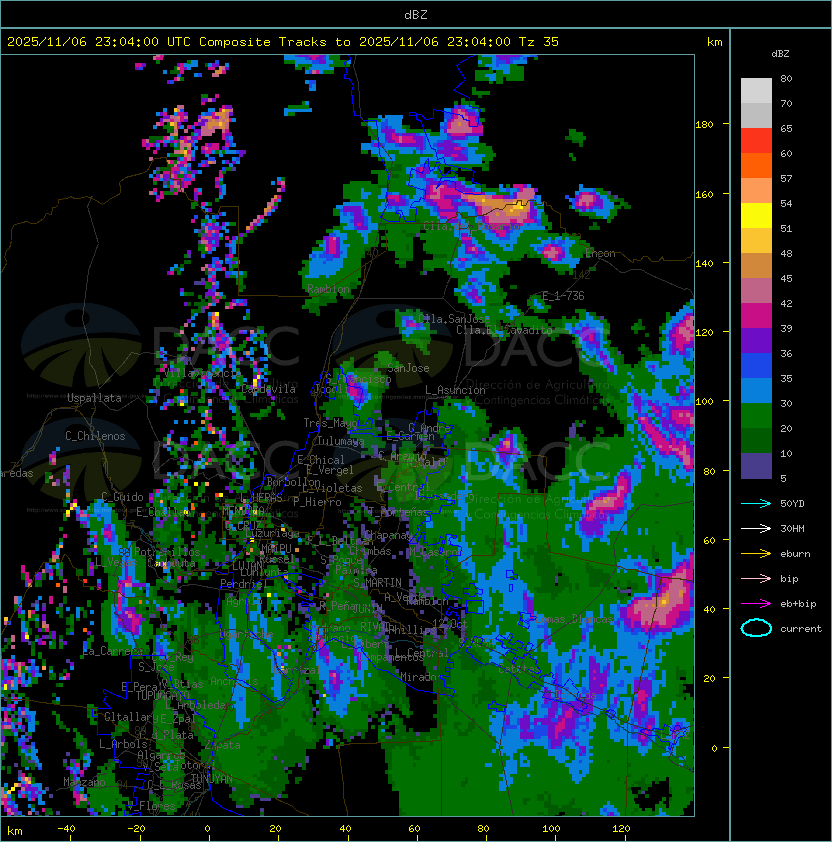Pick the bright green swatch below 30 dBZ
Image resolution: width=832 pixels, height=842 pixels.
coord(756,416)
